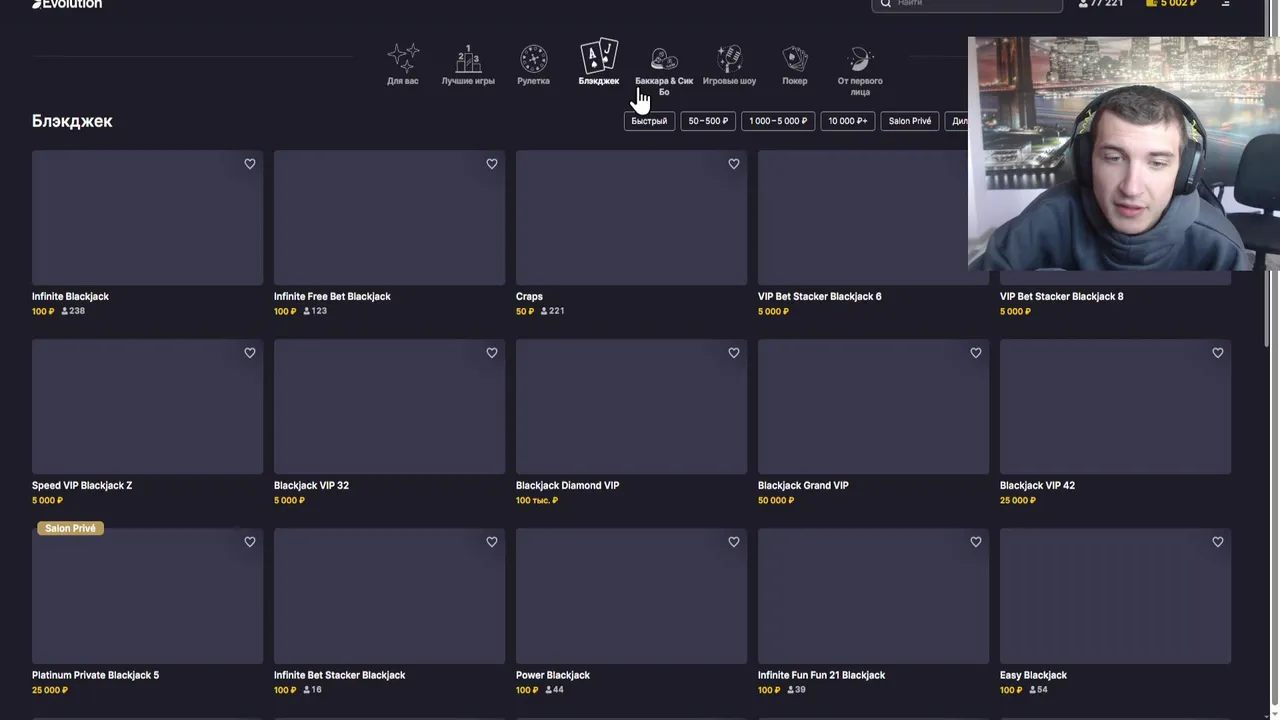Open the Infinite Fun Fun 21 Blackjack thumbnail
The width and height of the screenshot is (1280, 720).
pos(873,596)
